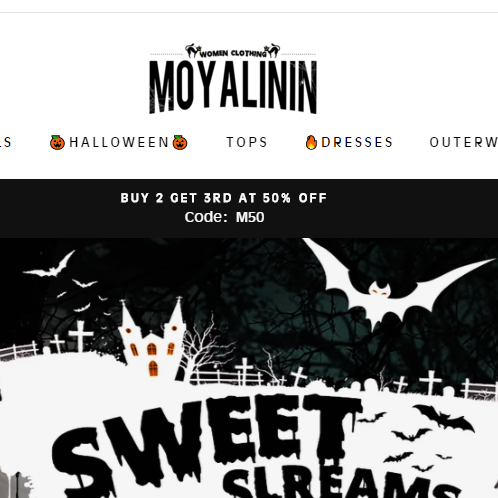The image size is (498, 498).
Task: Click the left black cat in logo
Action: point(192,51)
